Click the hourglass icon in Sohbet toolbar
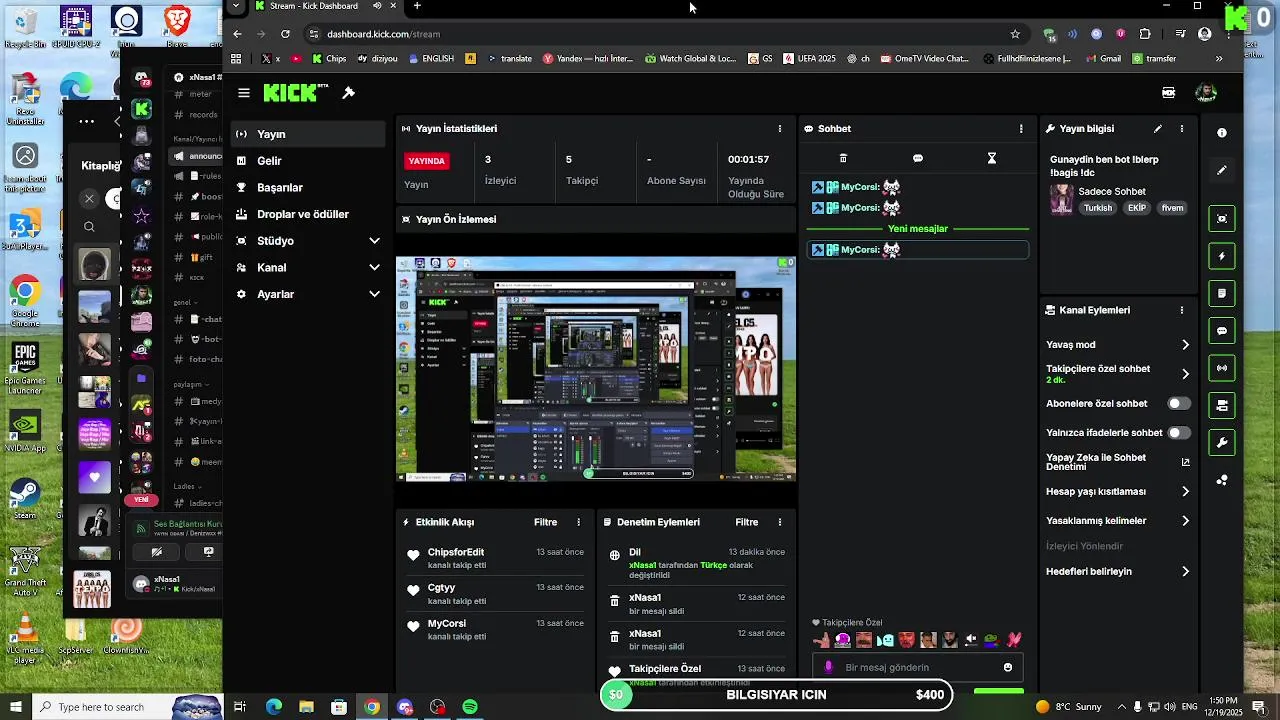This screenshot has width=1280, height=720. tap(992, 158)
